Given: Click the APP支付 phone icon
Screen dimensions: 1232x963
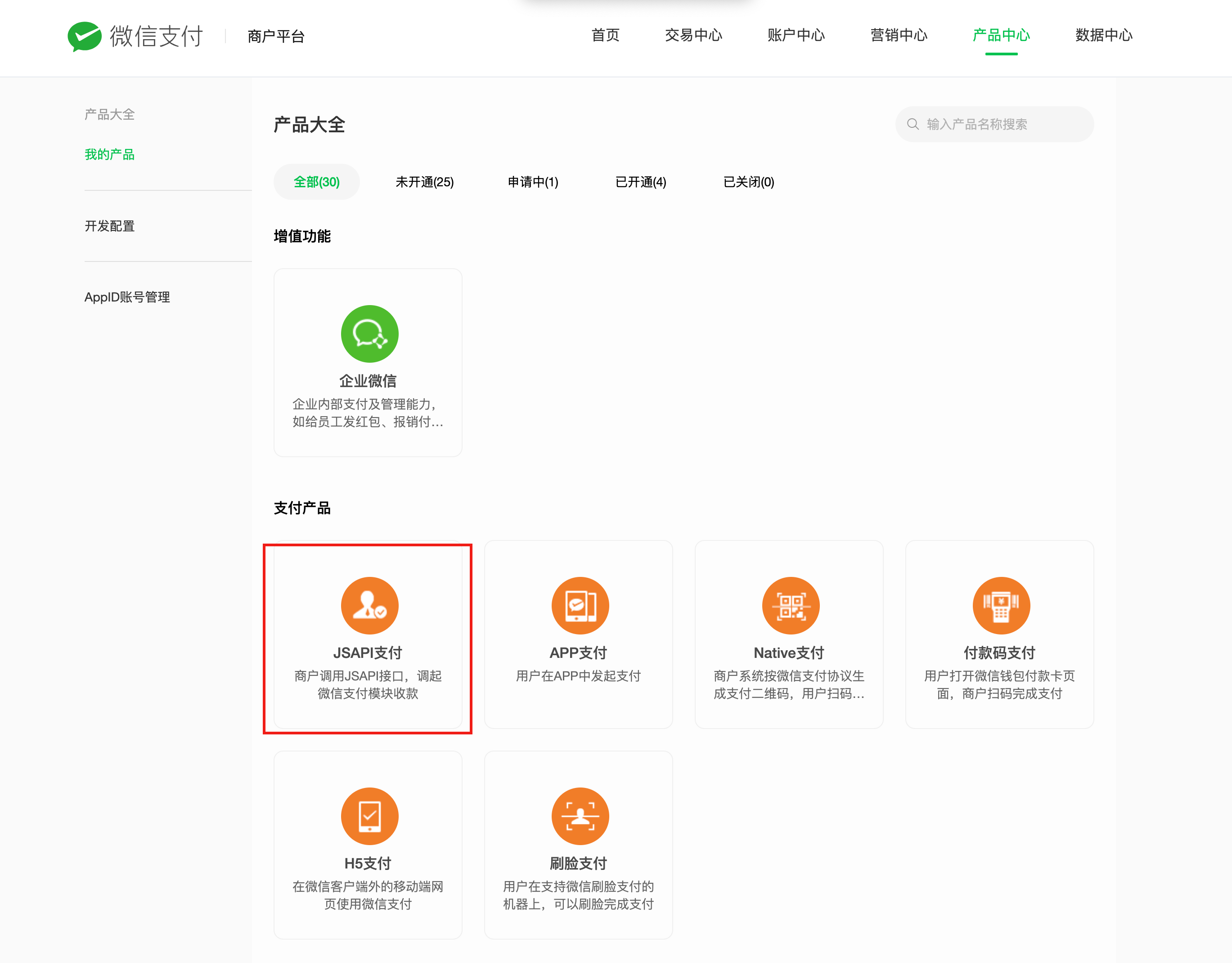Looking at the screenshot, I should pyautogui.click(x=579, y=605).
